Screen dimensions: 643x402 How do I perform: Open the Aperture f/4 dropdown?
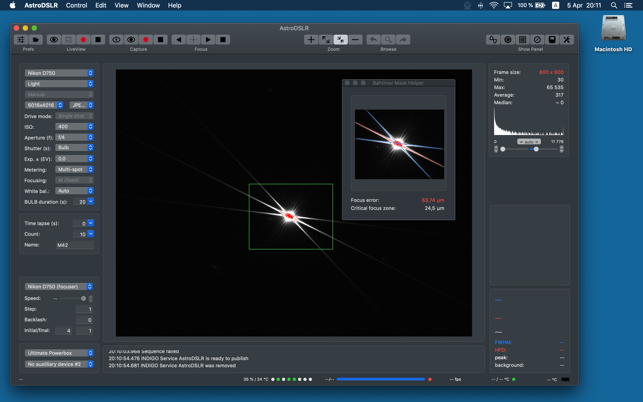click(x=75, y=137)
